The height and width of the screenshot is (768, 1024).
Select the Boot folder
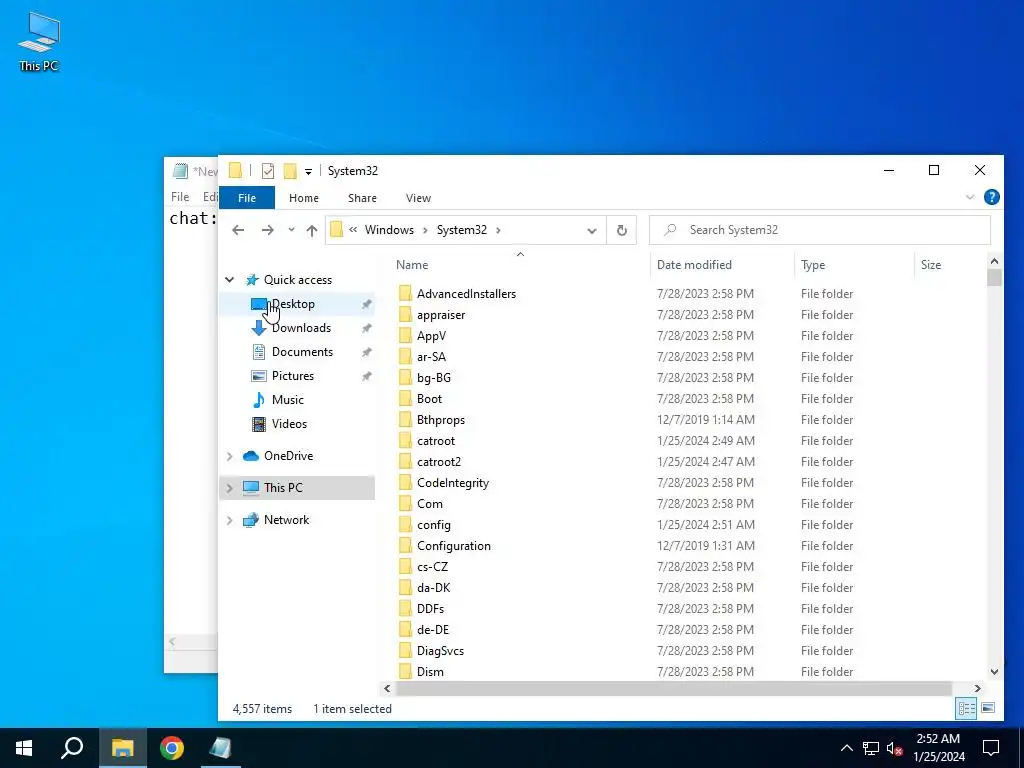tap(429, 398)
